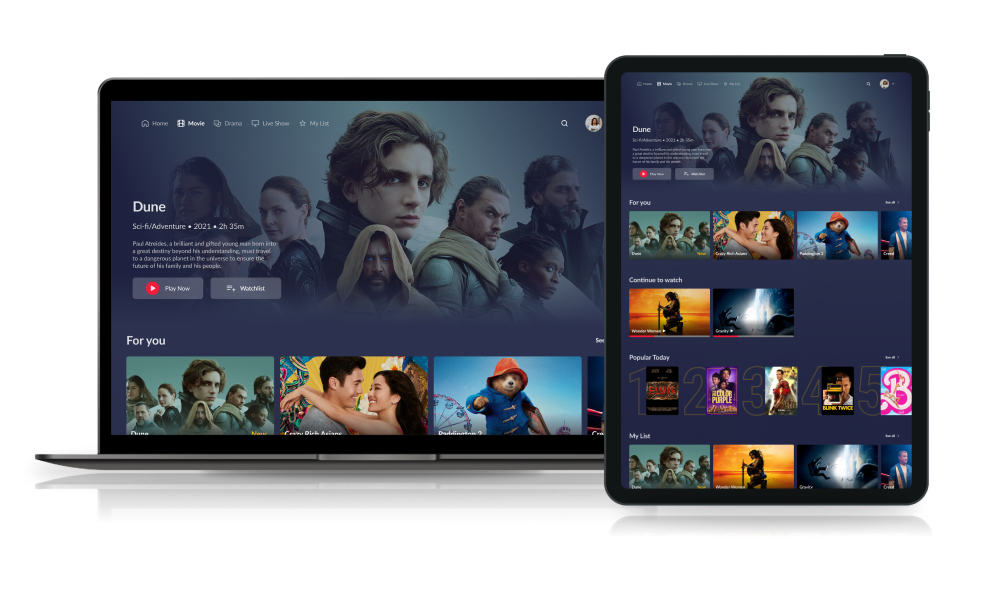Click the Watchlist button on the tablet
This screenshot has width=1000, height=600.
[x=695, y=173]
